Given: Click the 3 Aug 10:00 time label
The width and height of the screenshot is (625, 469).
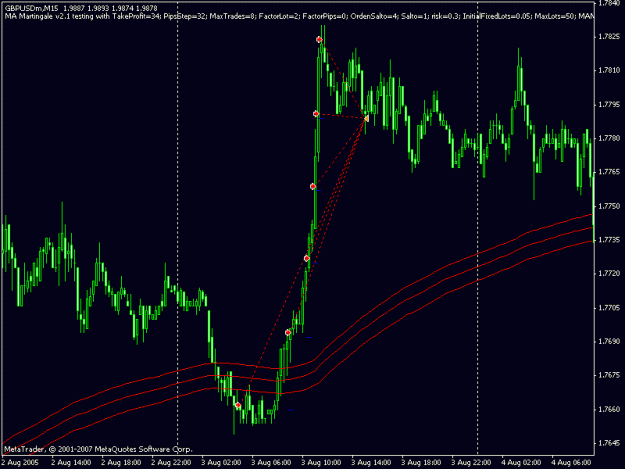Looking at the screenshot, I should [x=321, y=463].
